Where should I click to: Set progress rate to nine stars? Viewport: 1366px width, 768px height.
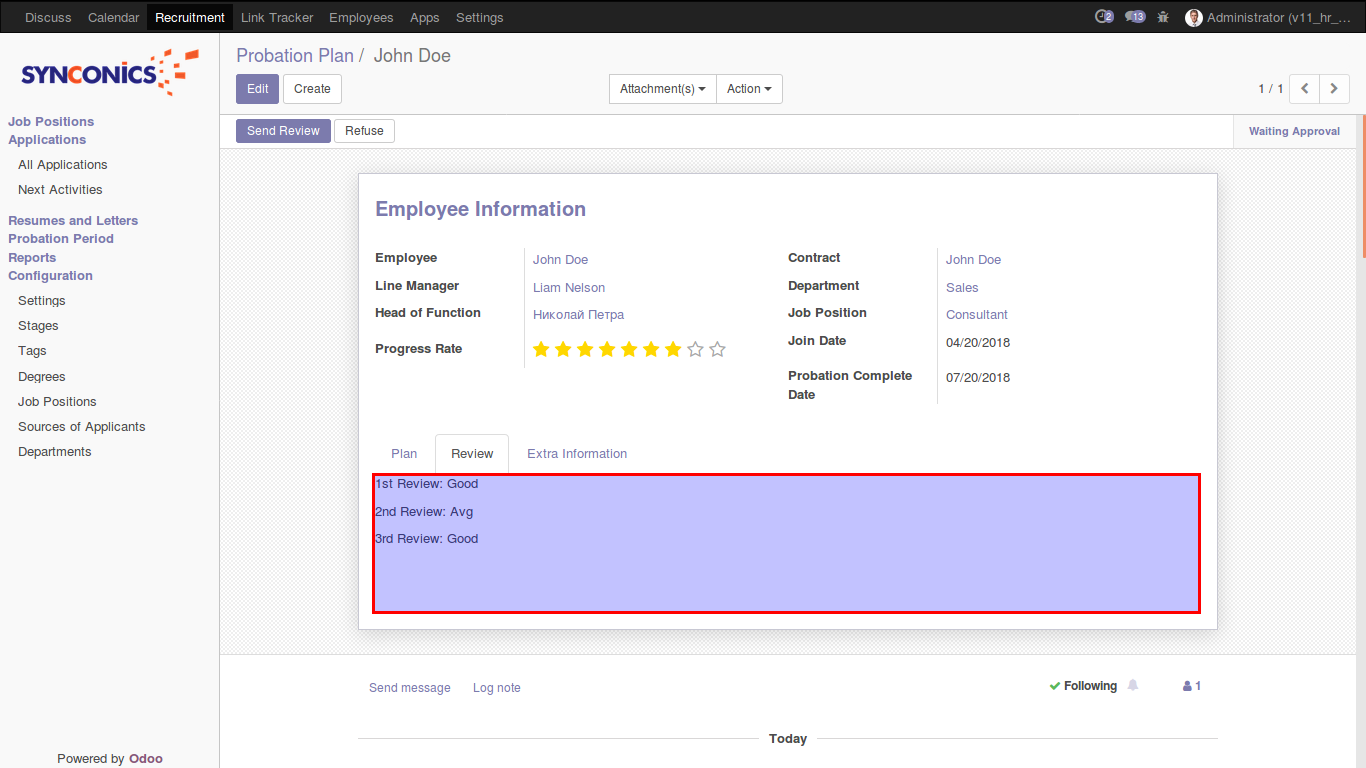pyautogui.click(x=717, y=349)
